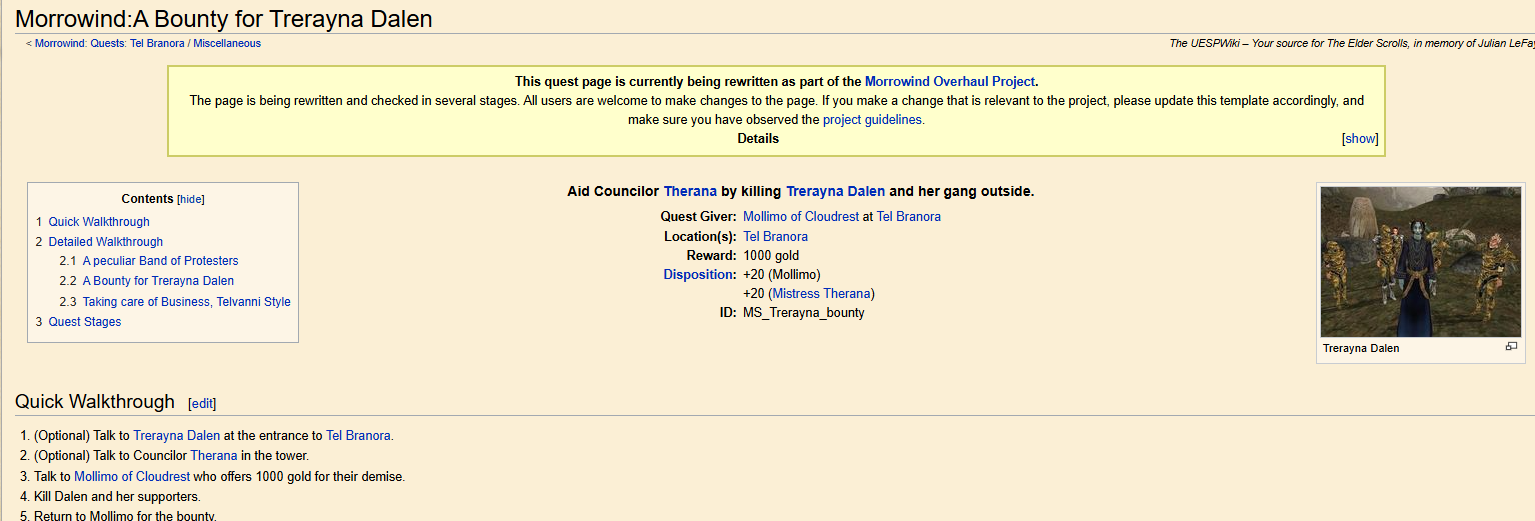Open the Mistress Therana link

point(822,294)
